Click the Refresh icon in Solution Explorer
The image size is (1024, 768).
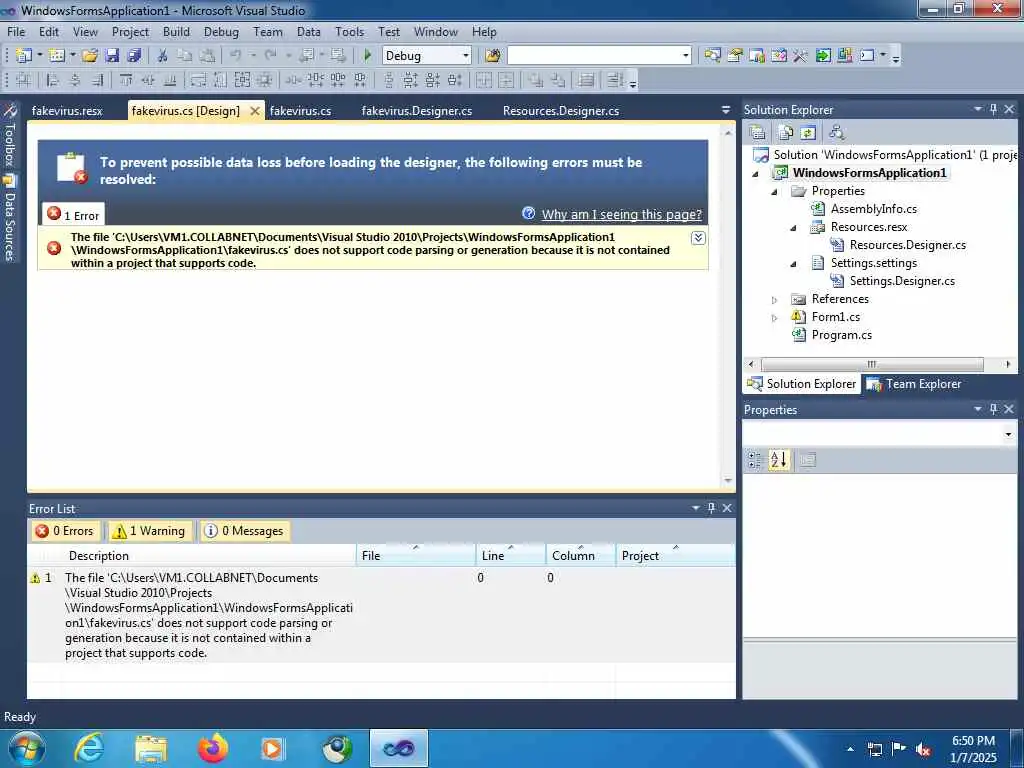(808, 133)
